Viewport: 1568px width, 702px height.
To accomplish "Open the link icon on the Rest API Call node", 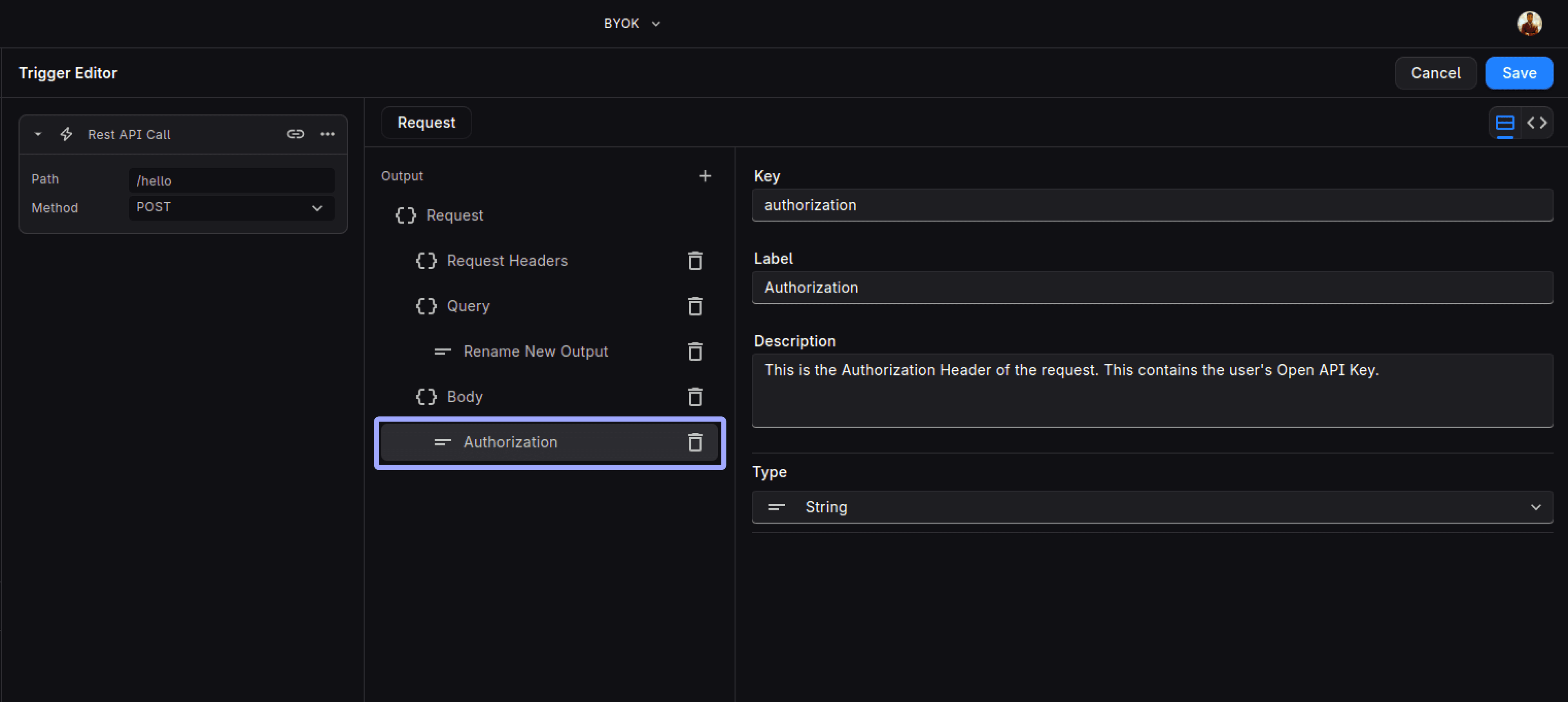I will [295, 134].
